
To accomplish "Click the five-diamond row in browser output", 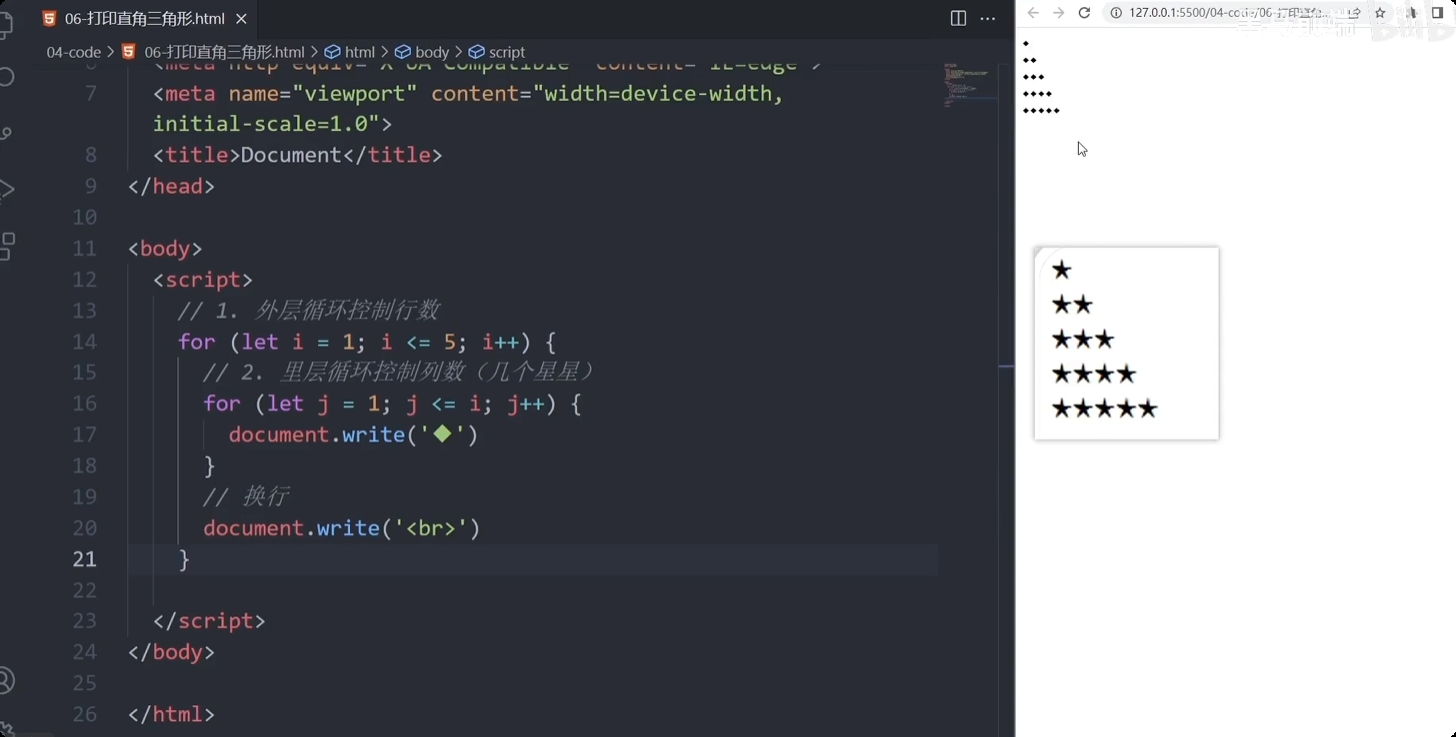I will 1041,110.
